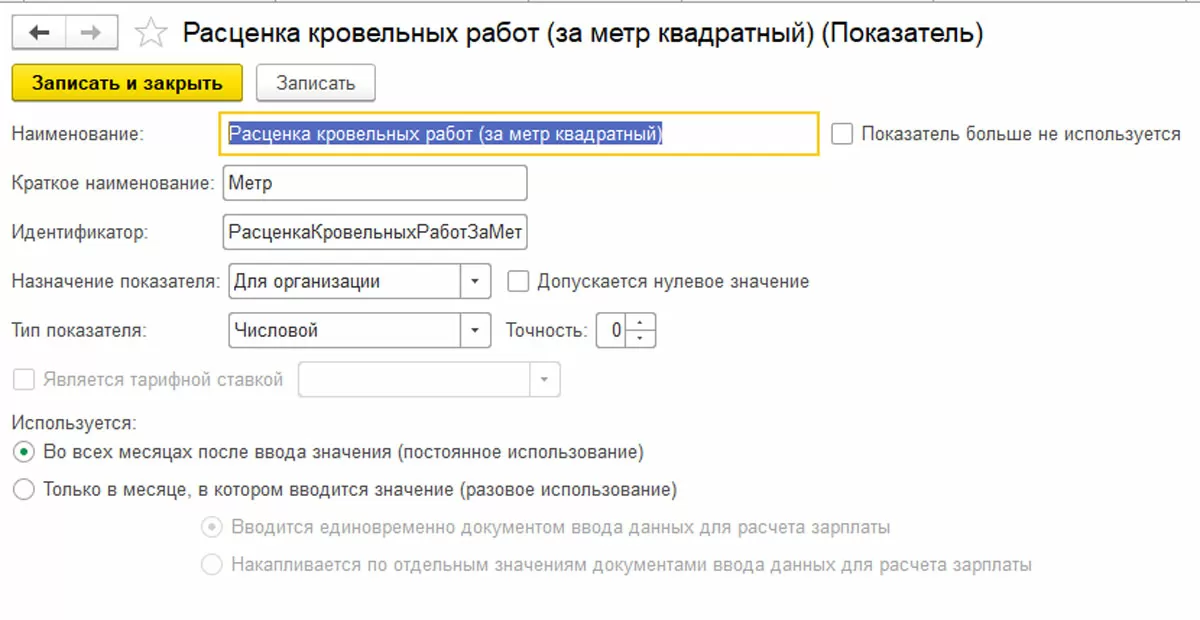Toggle 'Является тарифной ставкой' checkbox
Screen dimensions: 1200x620
pyautogui.click(x=22, y=380)
